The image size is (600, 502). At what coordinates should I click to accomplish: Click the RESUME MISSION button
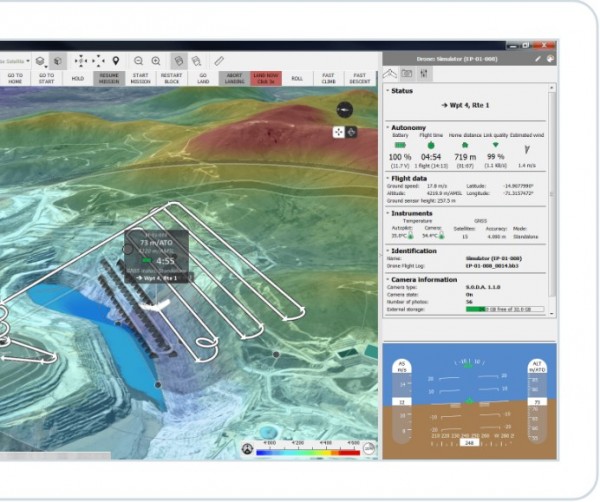[109, 78]
